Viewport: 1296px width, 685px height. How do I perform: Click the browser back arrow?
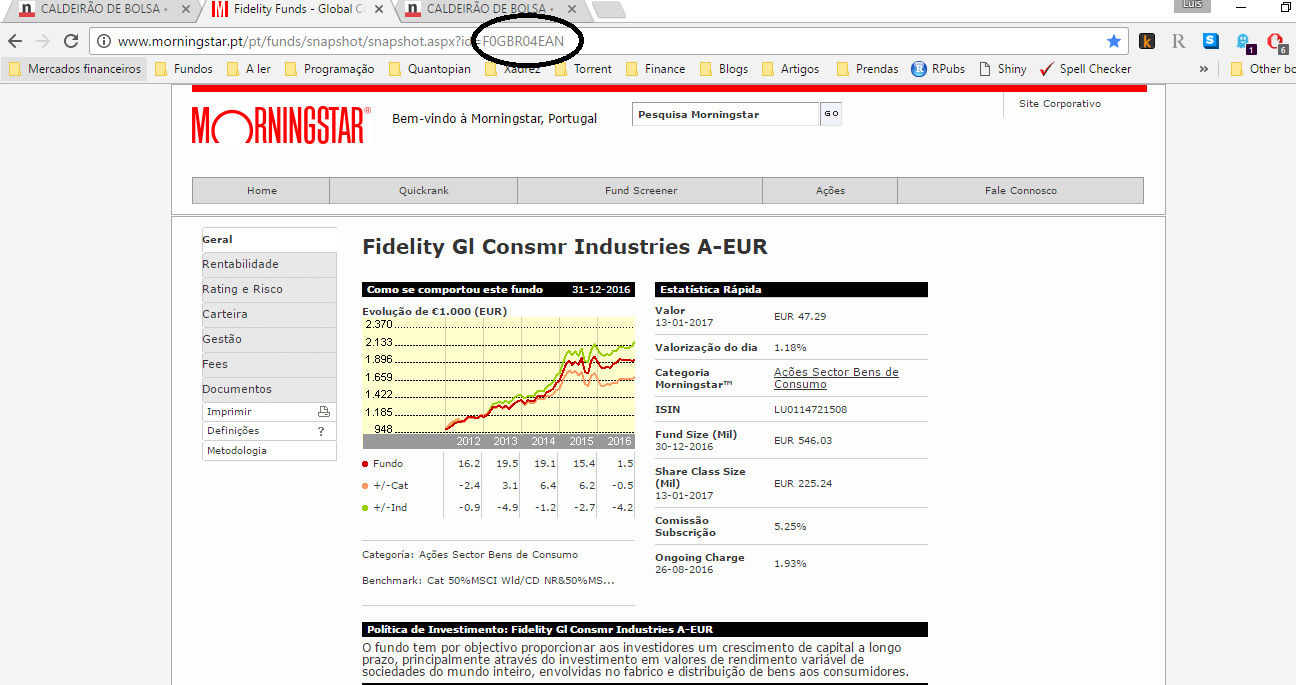click(14, 41)
